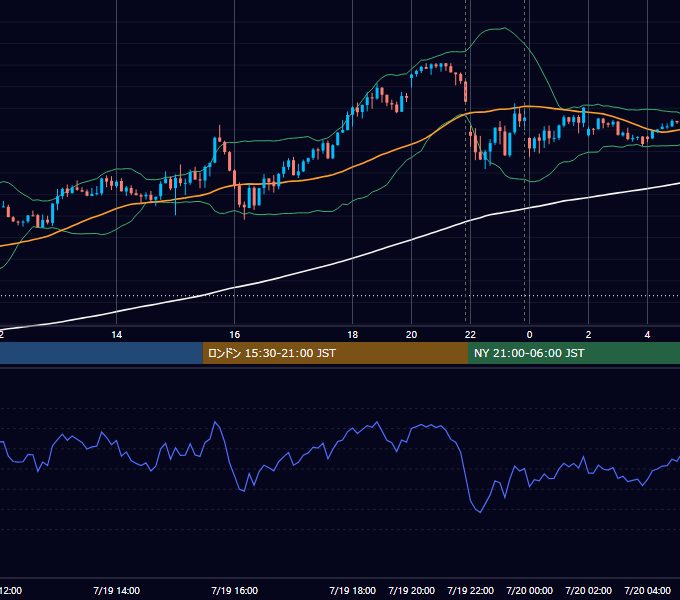
Task: Click the London session bar labeled 15:30-21:00 JST
Action: click(x=335, y=353)
